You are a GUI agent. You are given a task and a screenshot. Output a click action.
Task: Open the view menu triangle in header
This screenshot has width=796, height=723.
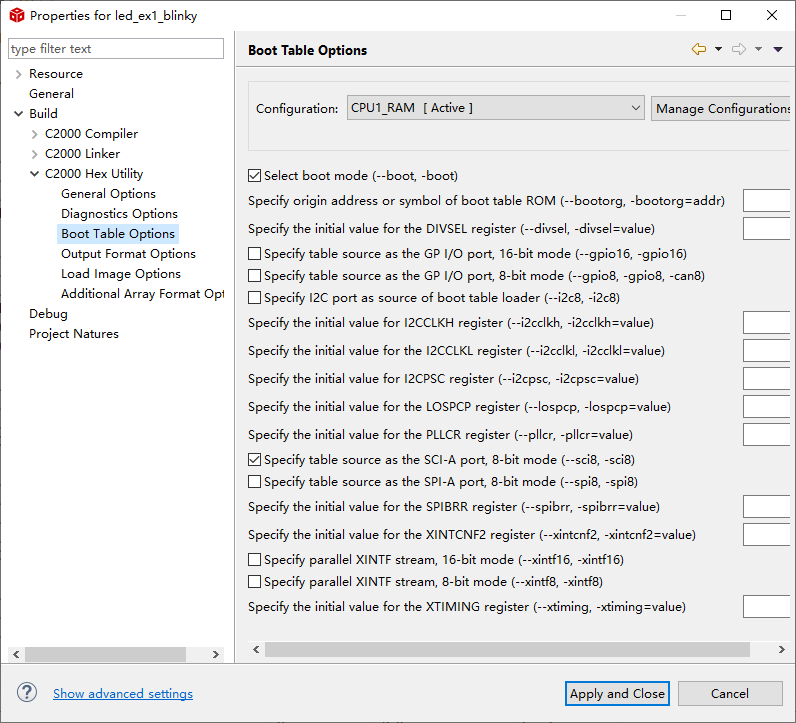point(778,49)
